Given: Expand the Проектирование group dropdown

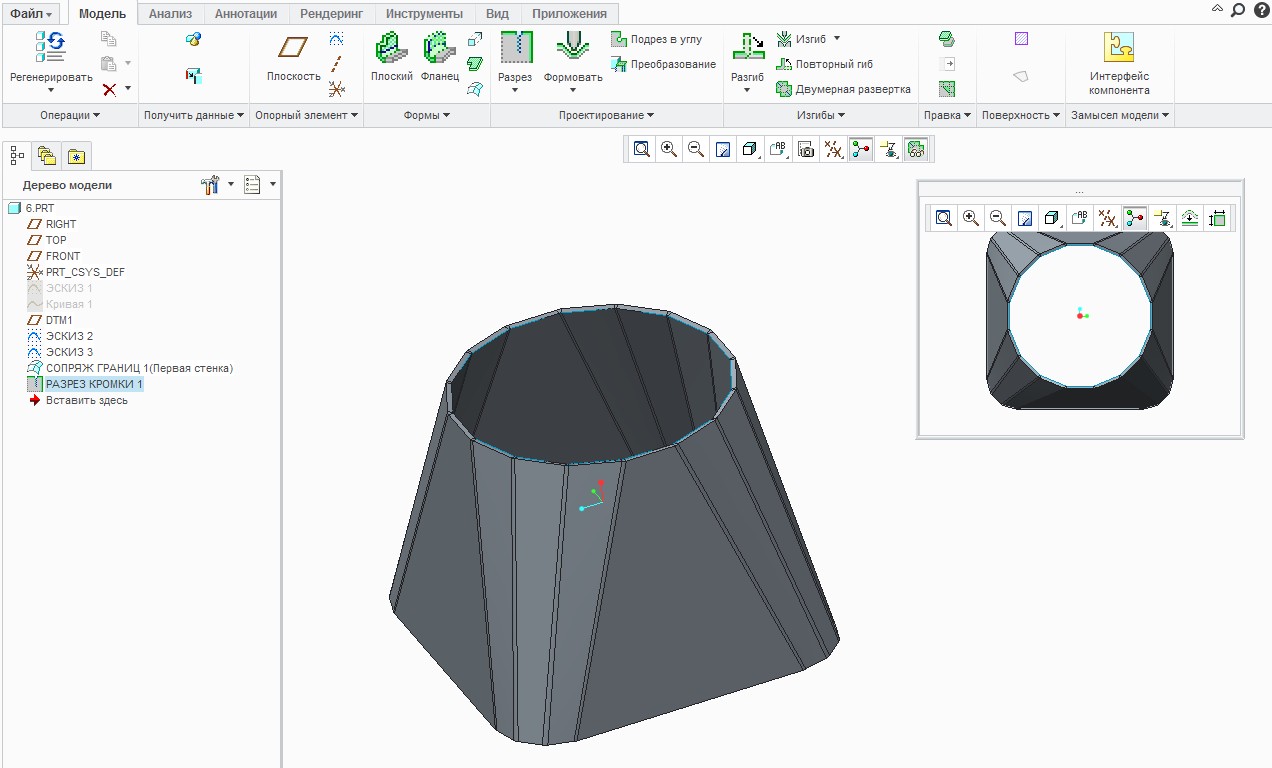Looking at the screenshot, I should [607, 116].
